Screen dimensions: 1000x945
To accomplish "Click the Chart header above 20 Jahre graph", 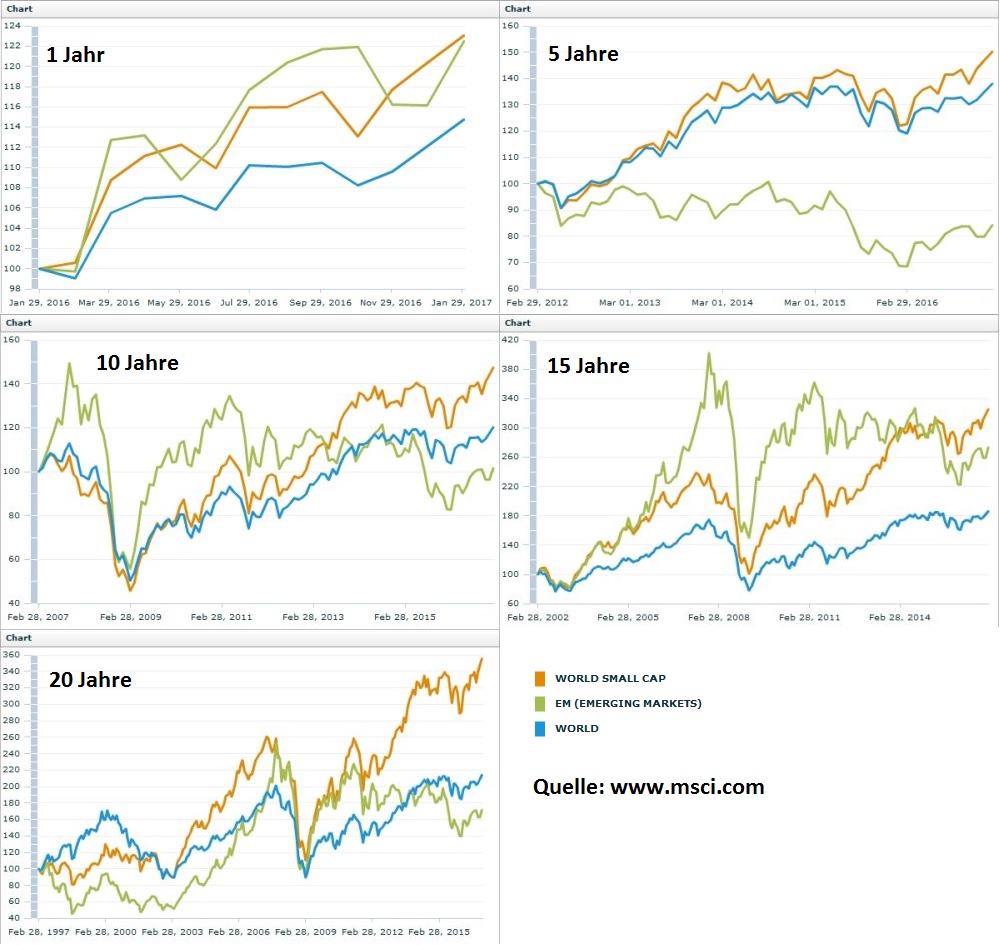I will pos(19,637).
